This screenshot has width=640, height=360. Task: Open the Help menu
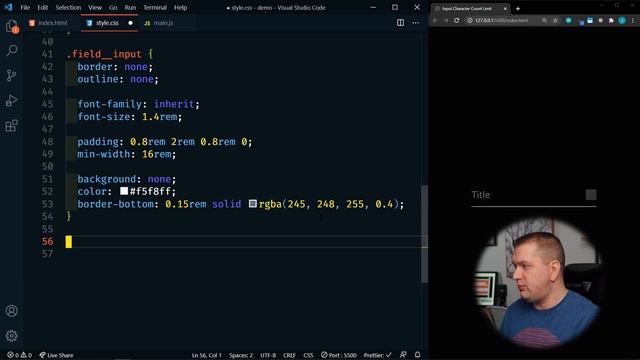180,7
